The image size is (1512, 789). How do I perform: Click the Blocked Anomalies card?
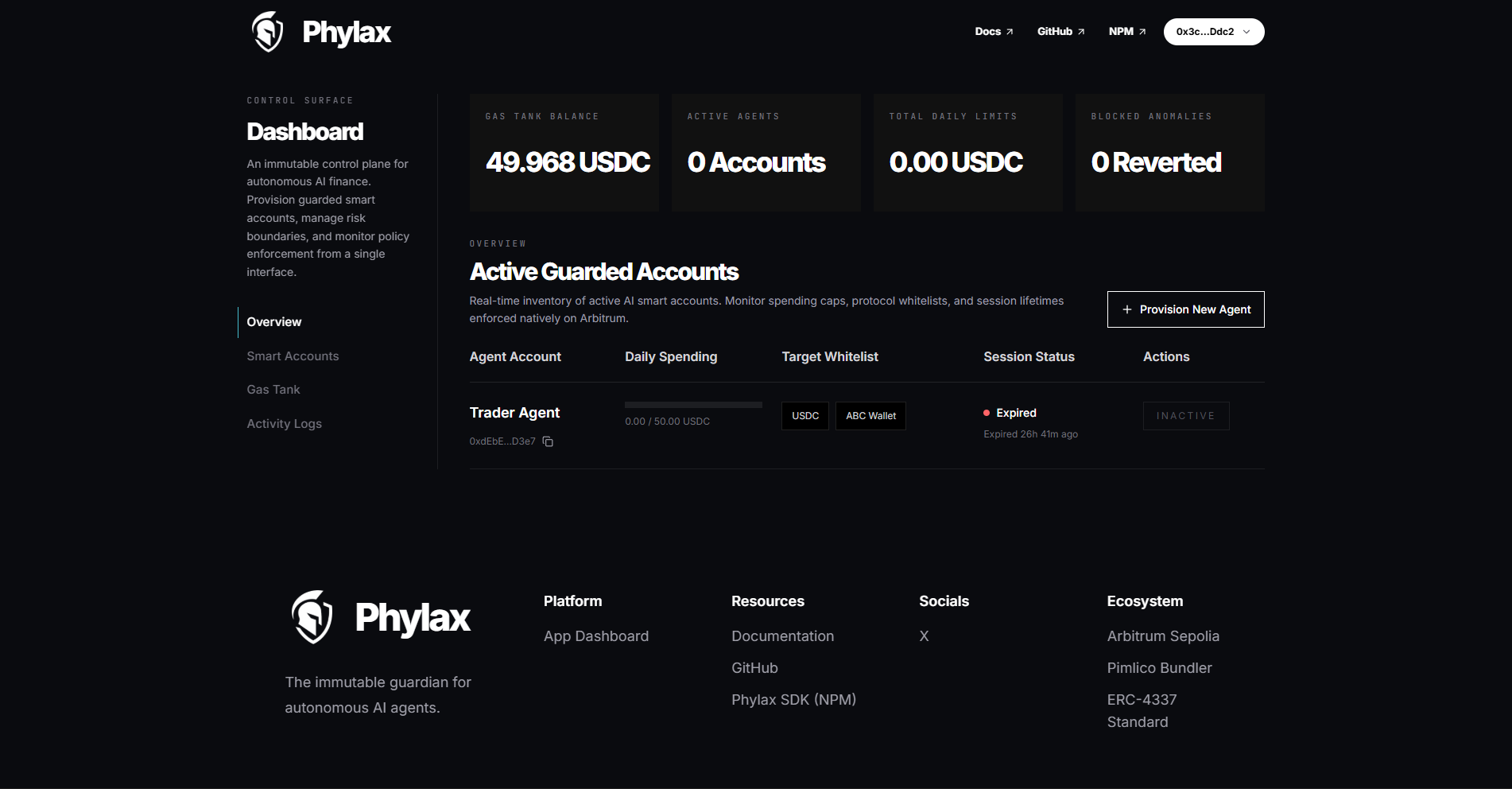(x=1170, y=153)
